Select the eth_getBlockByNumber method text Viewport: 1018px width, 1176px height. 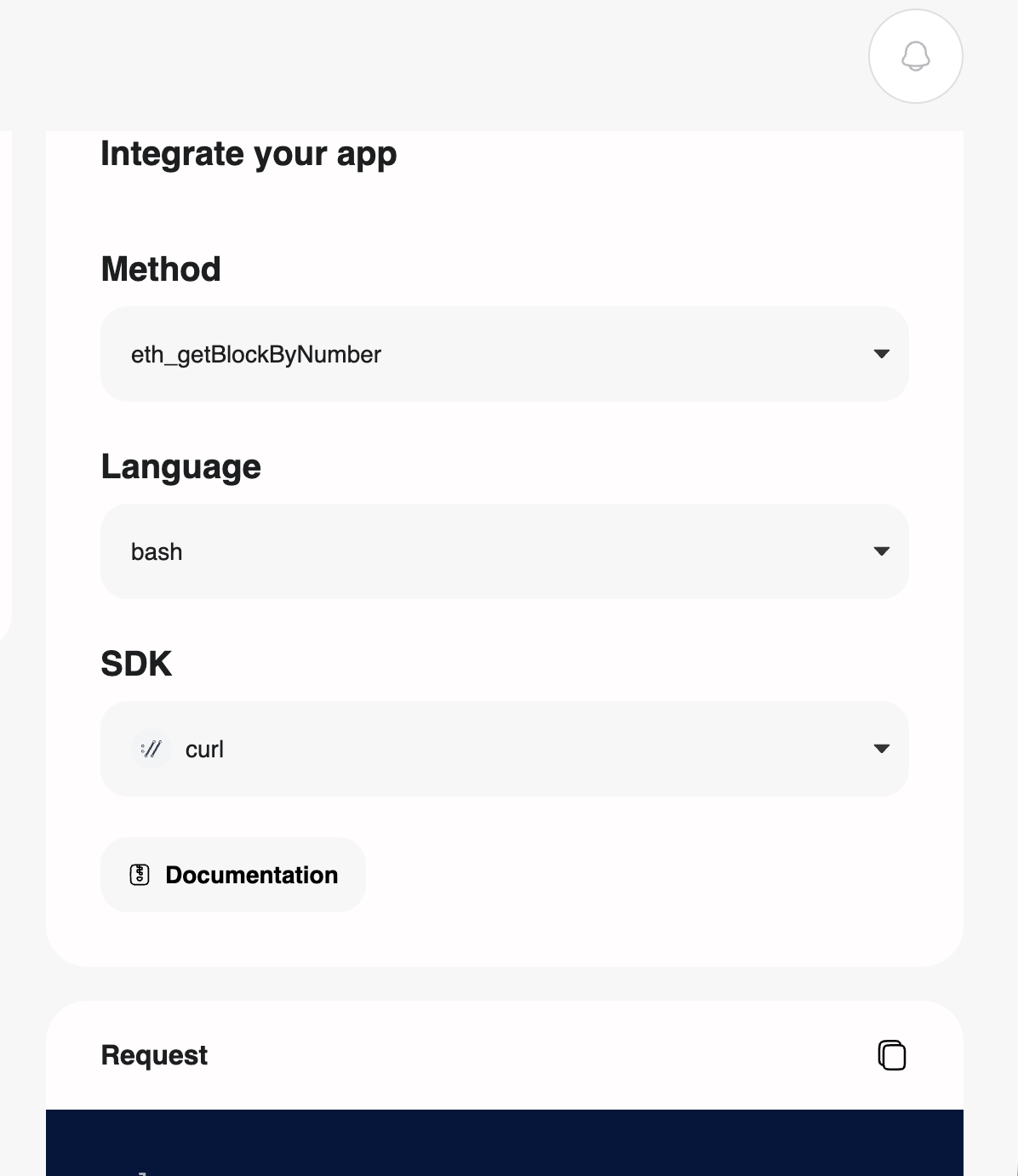tap(256, 354)
